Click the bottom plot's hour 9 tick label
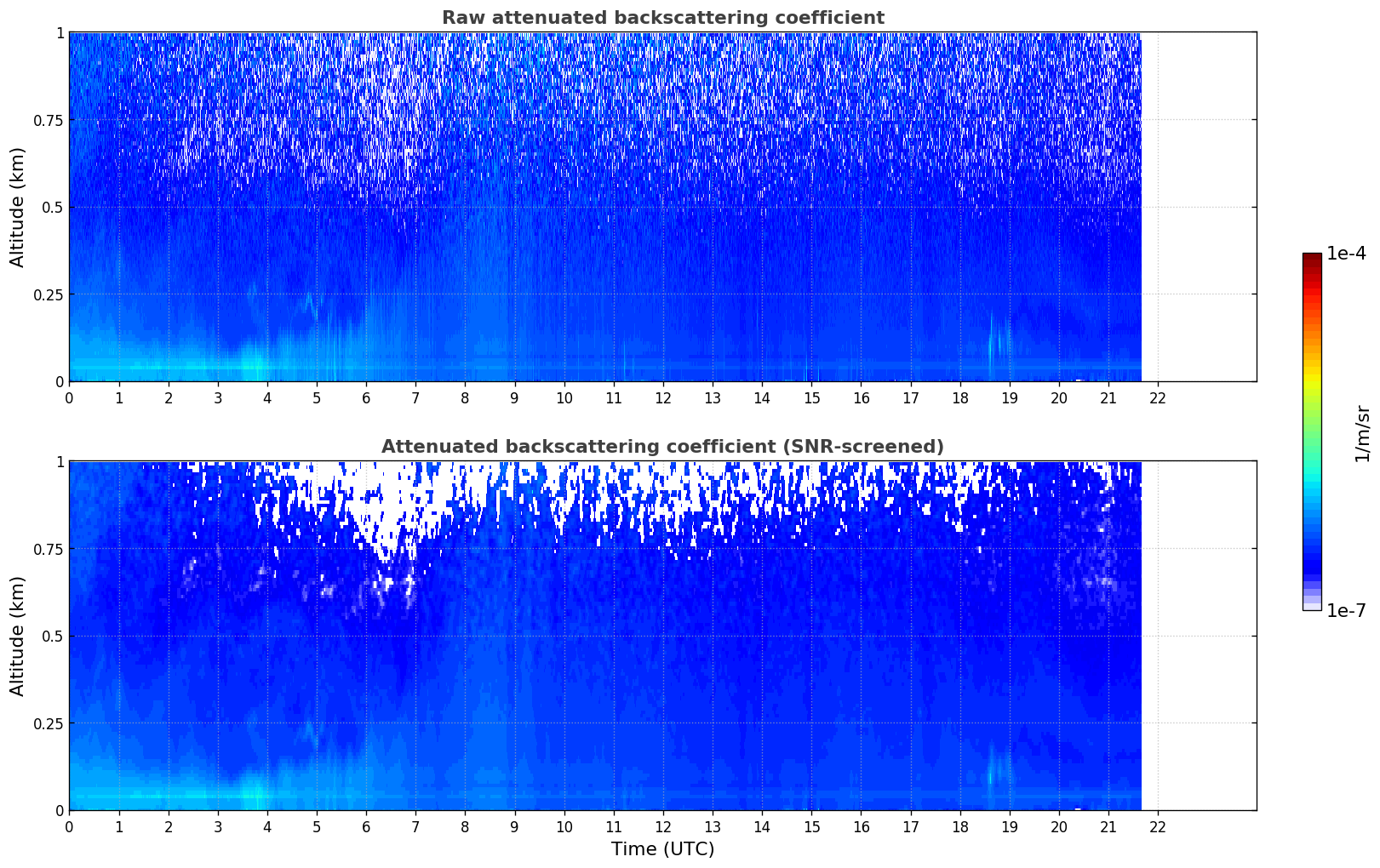Image resolution: width=1380 pixels, height=868 pixels. (x=514, y=826)
